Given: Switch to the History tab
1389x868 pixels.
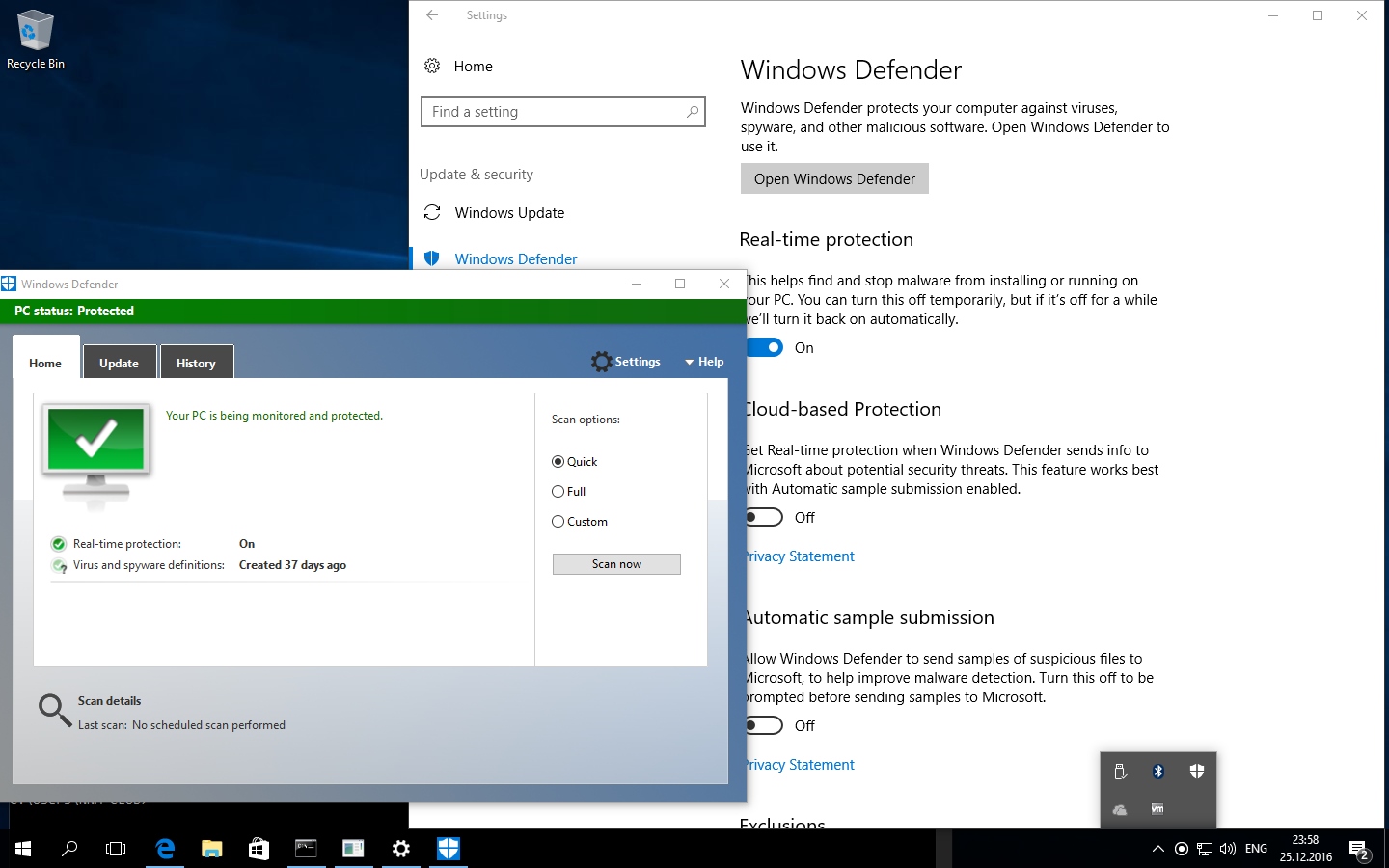Looking at the screenshot, I should click(x=196, y=364).
